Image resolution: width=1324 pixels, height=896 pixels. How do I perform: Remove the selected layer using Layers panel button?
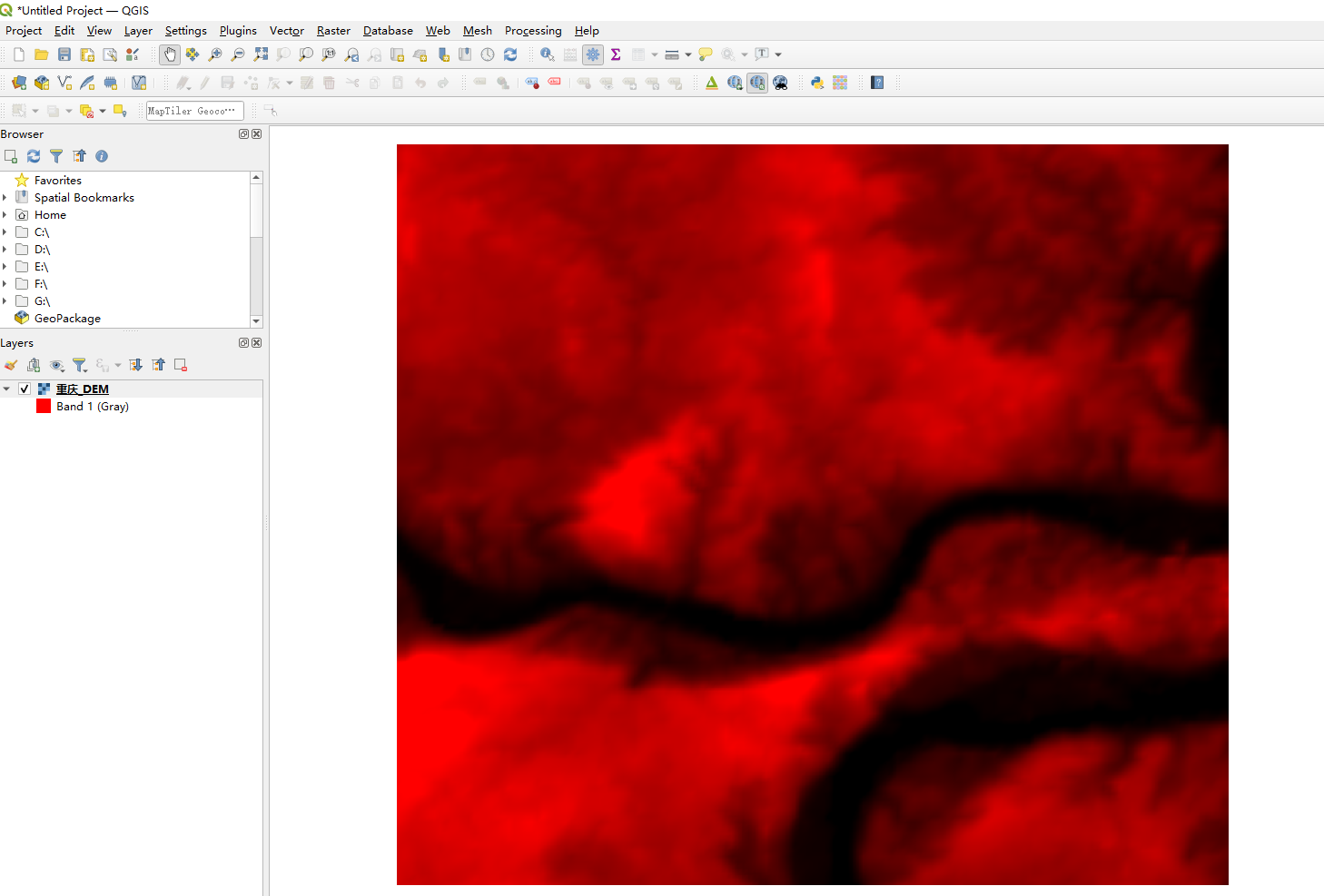tap(180, 364)
